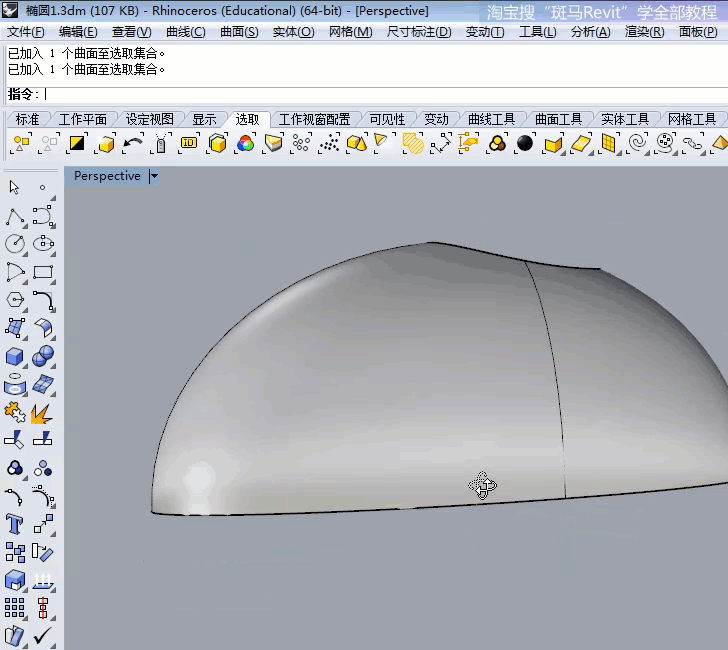Click the Select None greyed icon
The height and width of the screenshot is (650, 728).
pos(49,143)
